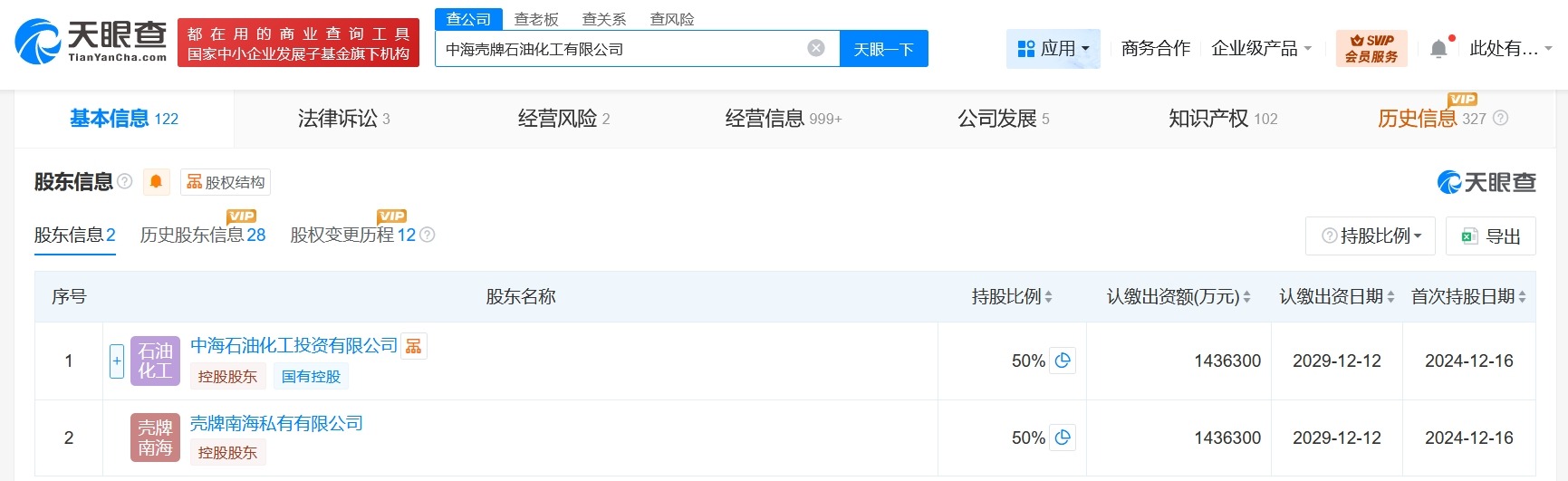Switch to 历史股东信息 sub-tab

pyautogui.click(x=202, y=236)
